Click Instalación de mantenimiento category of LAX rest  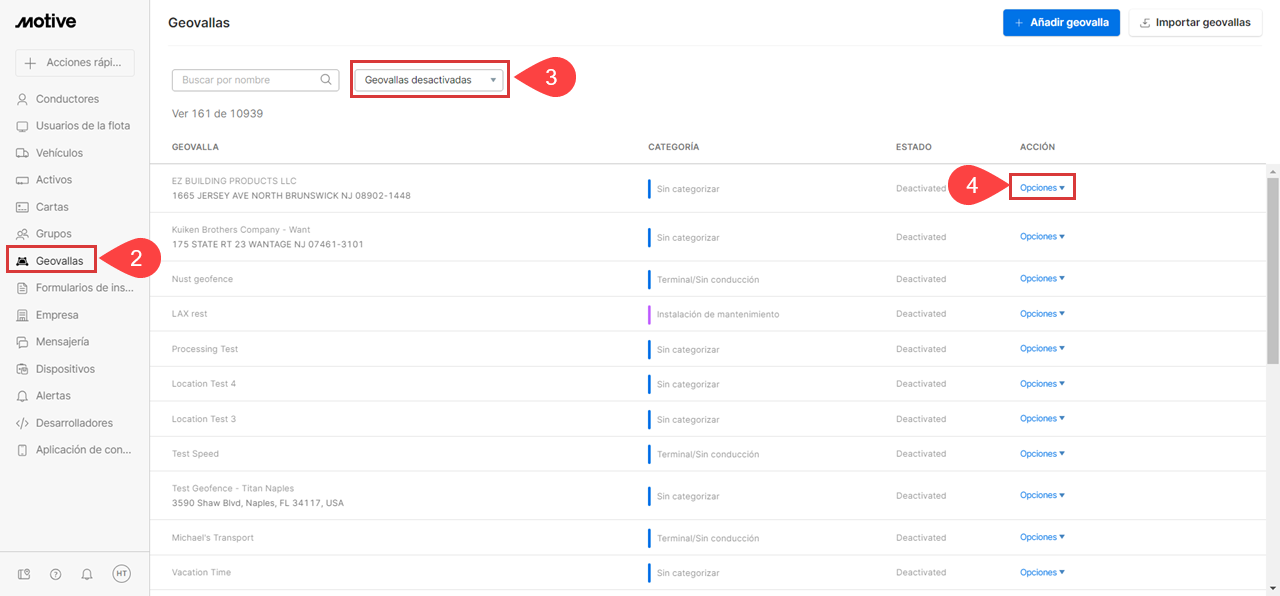[x=717, y=314]
